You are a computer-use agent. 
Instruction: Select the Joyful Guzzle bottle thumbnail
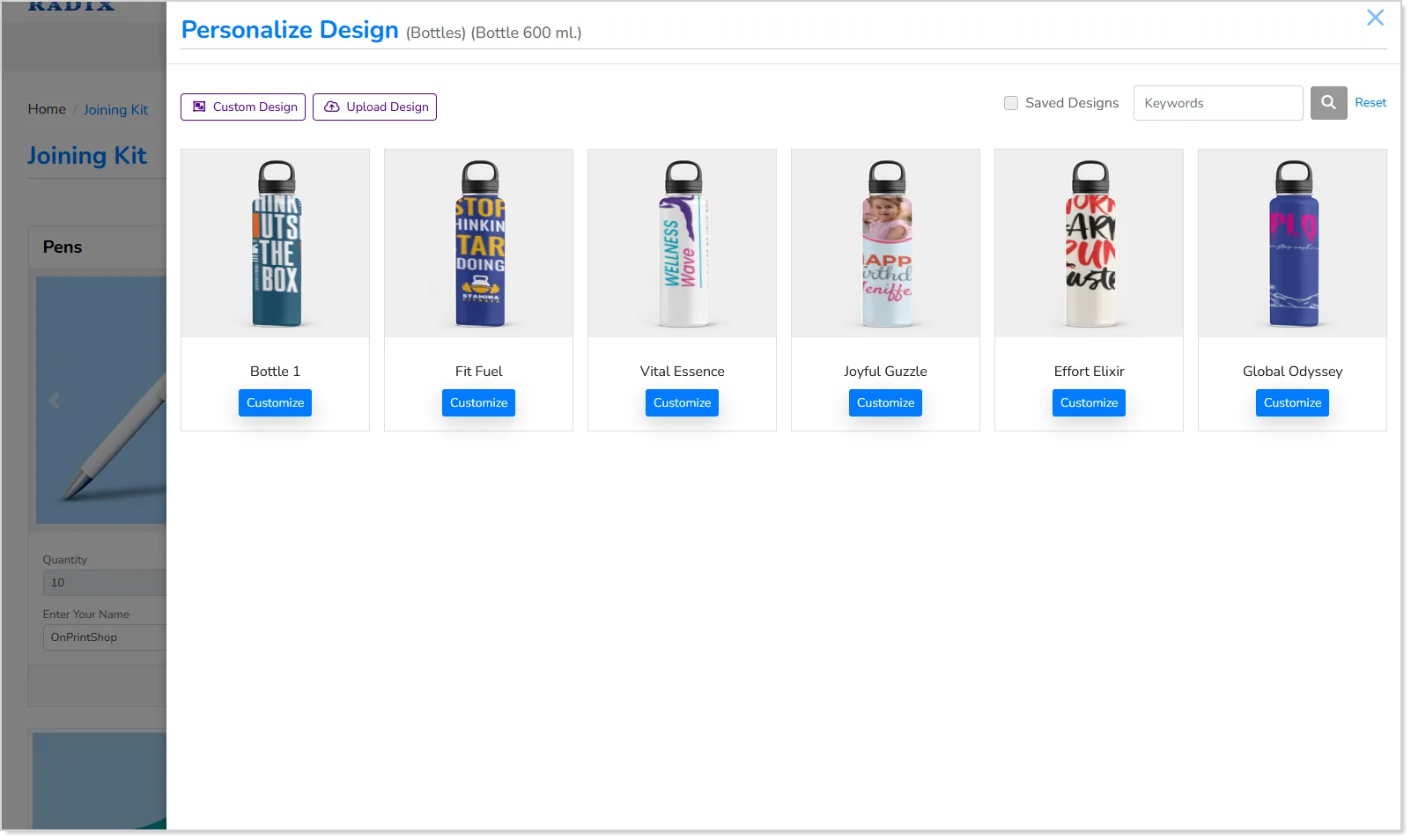coord(885,243)
